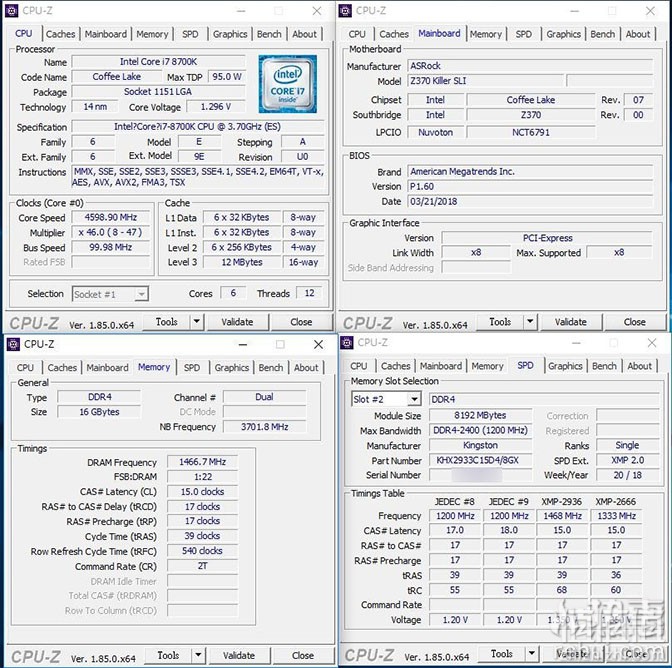The width and height of the screenshot is (672, 668).
Task: Click Command Rate value 2T
Action: coord(202,566)
